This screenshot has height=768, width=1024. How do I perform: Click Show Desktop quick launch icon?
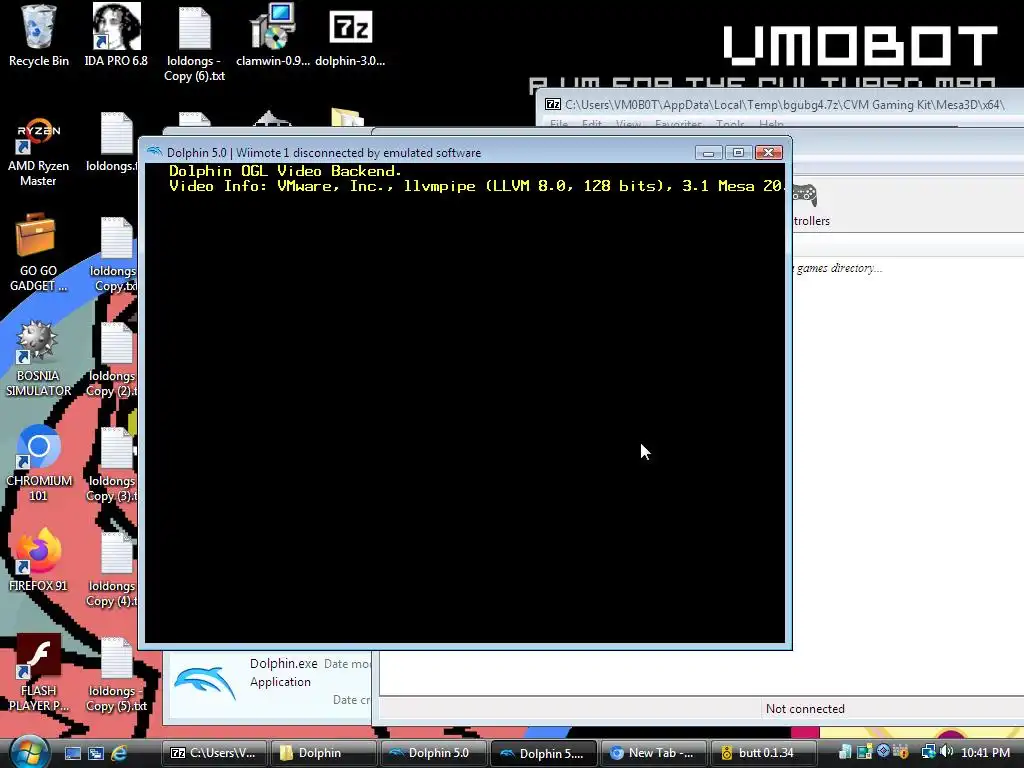pos(72,753)
